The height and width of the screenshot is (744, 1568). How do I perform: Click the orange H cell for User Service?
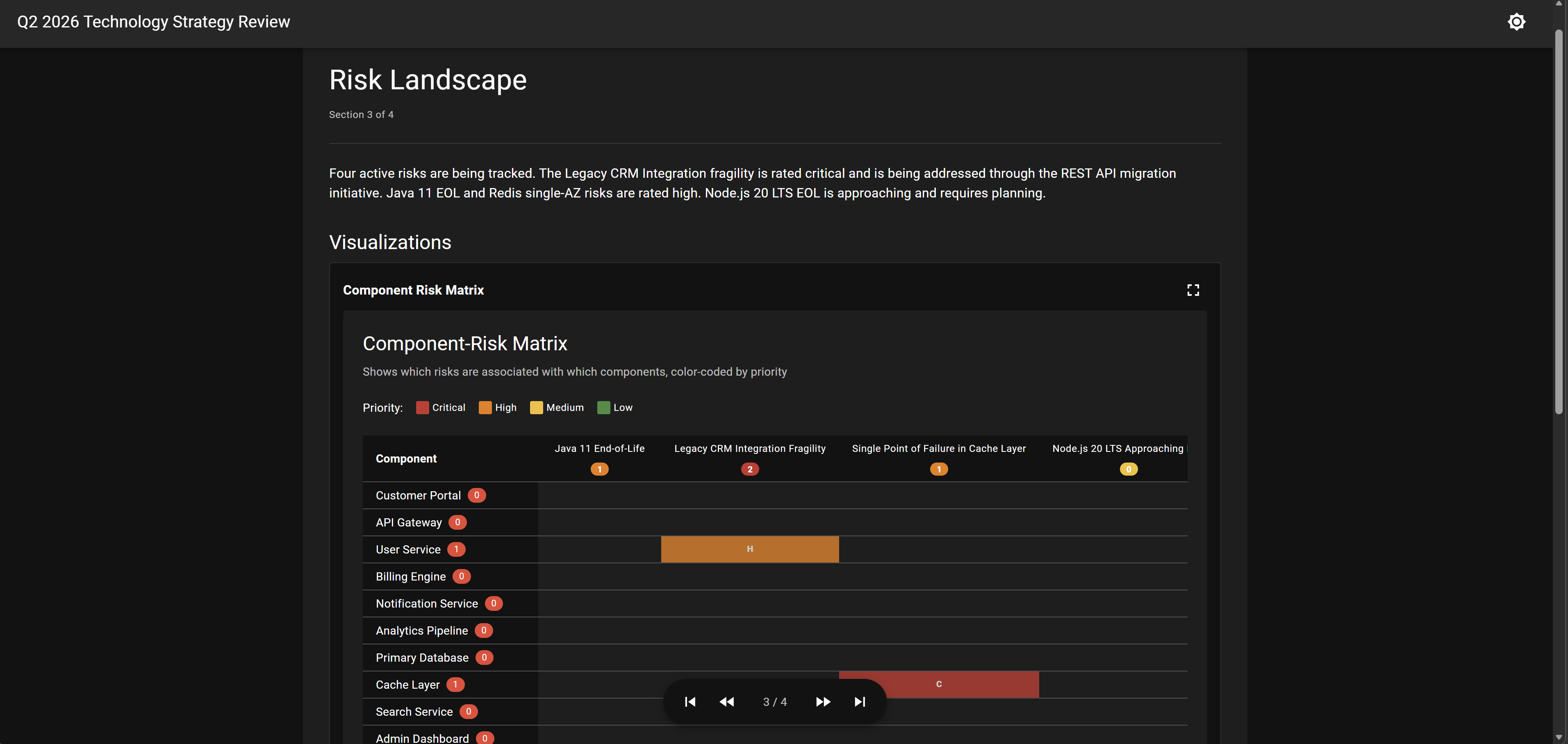[749, 549]
